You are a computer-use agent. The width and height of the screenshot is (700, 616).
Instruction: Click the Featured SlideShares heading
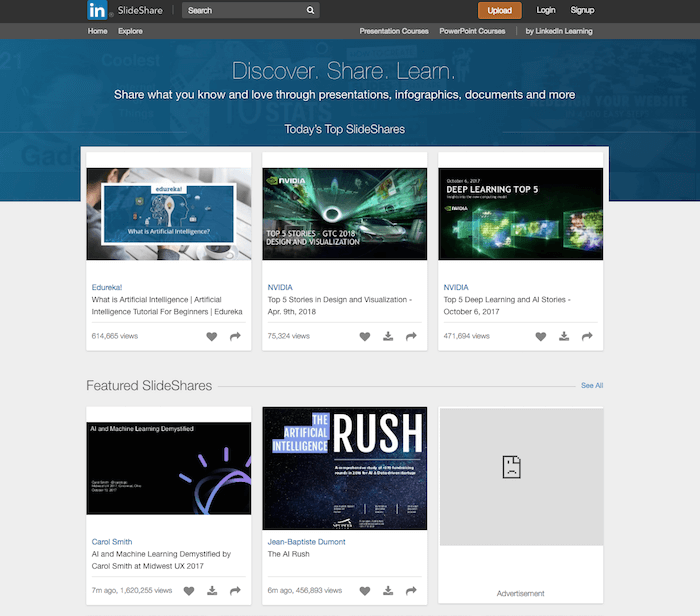(x=149, y=385)
